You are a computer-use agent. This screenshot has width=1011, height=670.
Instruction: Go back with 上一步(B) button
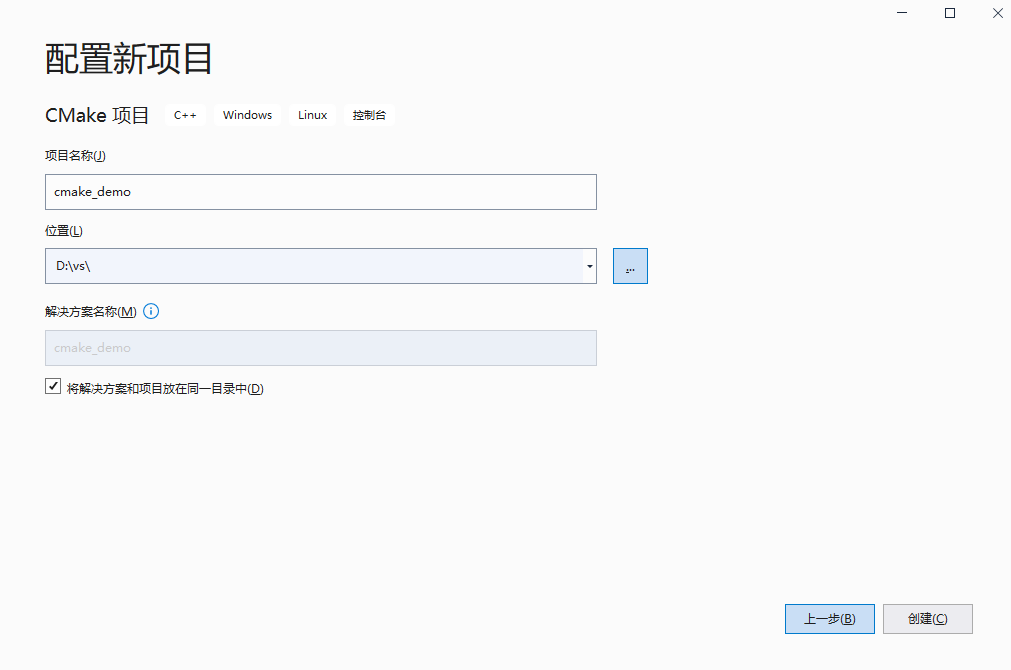829,618
